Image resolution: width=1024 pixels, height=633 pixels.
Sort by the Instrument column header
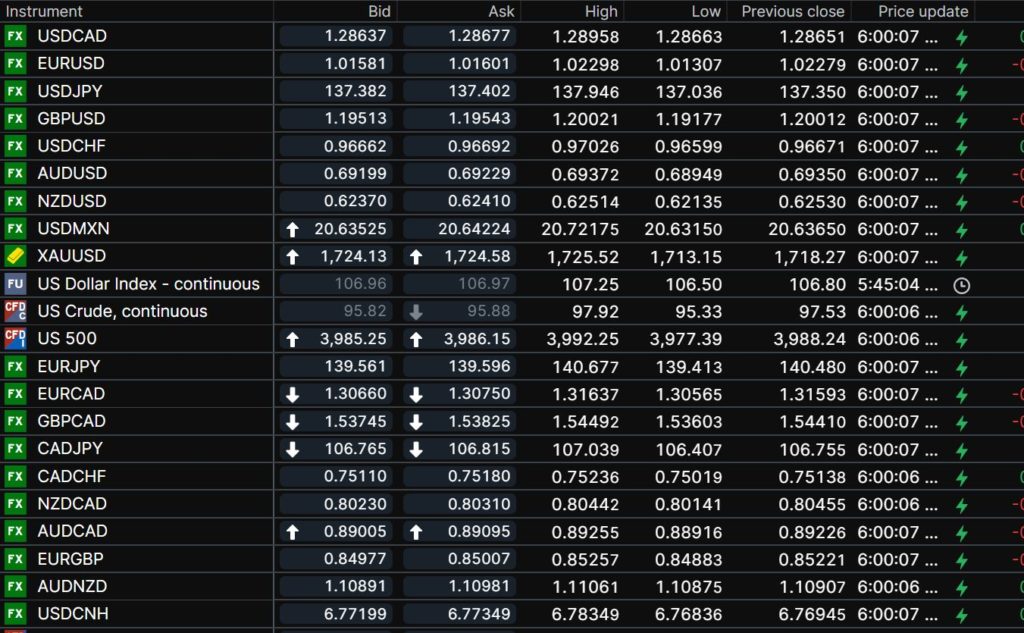pos(44,12)
